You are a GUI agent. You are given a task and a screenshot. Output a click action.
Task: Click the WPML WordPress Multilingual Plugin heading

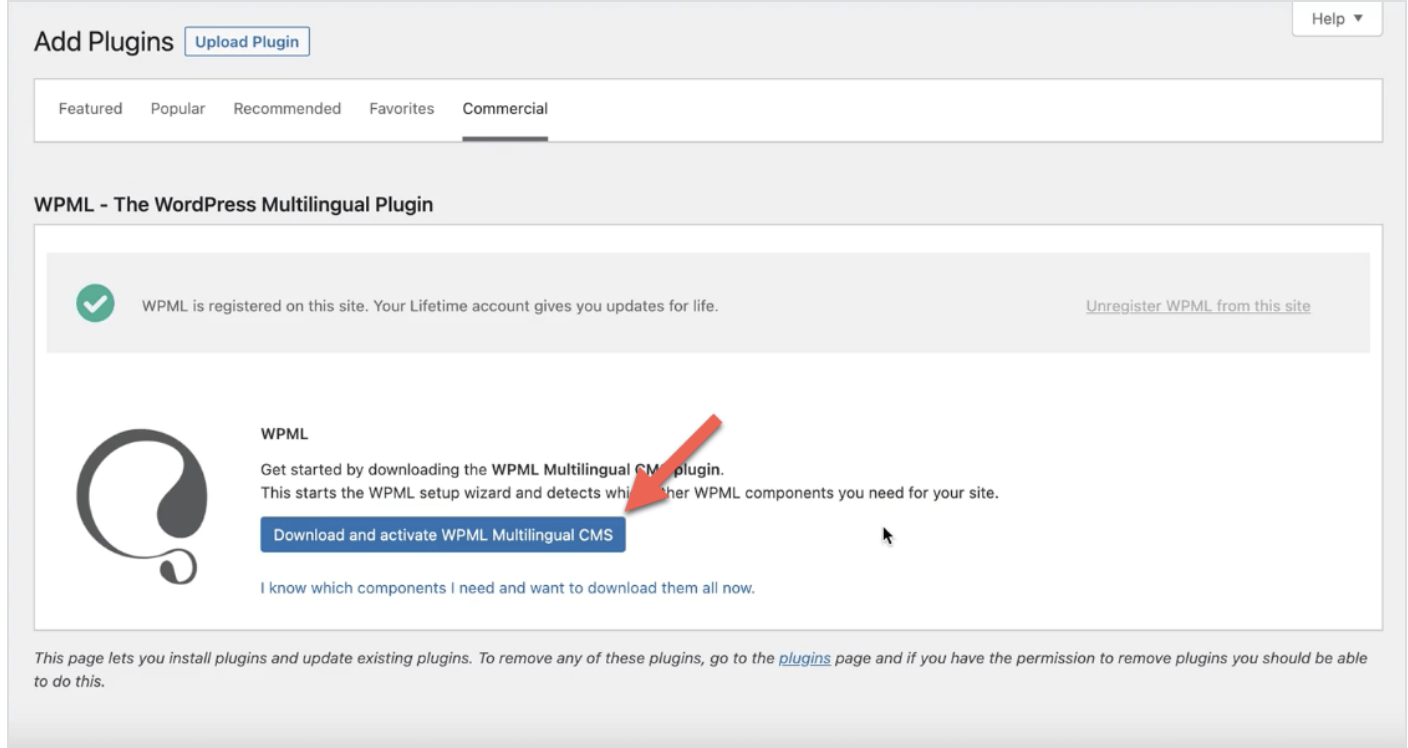[233, 205]
